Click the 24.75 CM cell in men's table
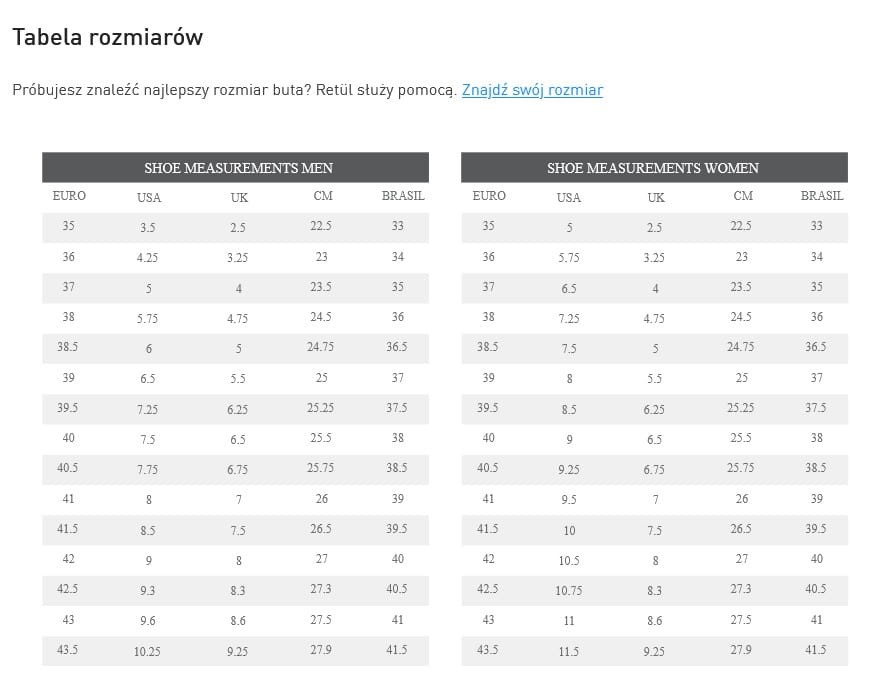 pyautogui.click(x=320, y=347)
